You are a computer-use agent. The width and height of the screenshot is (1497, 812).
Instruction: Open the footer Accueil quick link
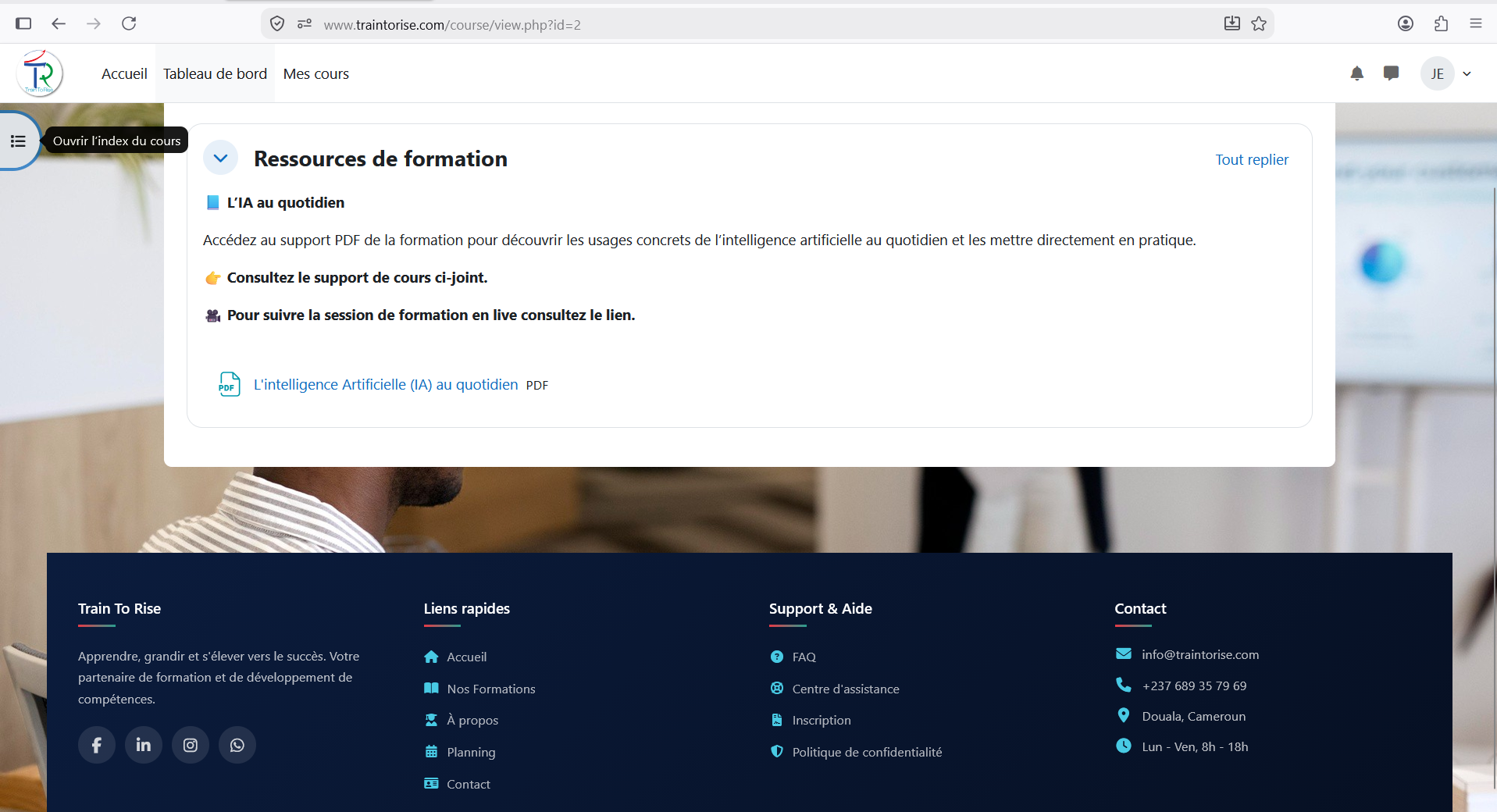pyautogui.click(x=466, y=657)
